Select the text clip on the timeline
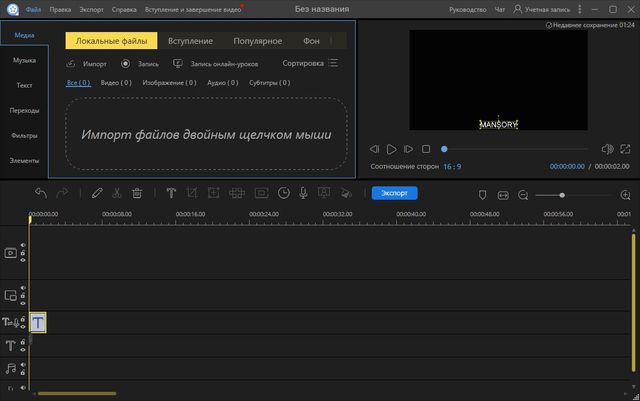Viewport: 640px width, 401px height. tap(38, 322)
